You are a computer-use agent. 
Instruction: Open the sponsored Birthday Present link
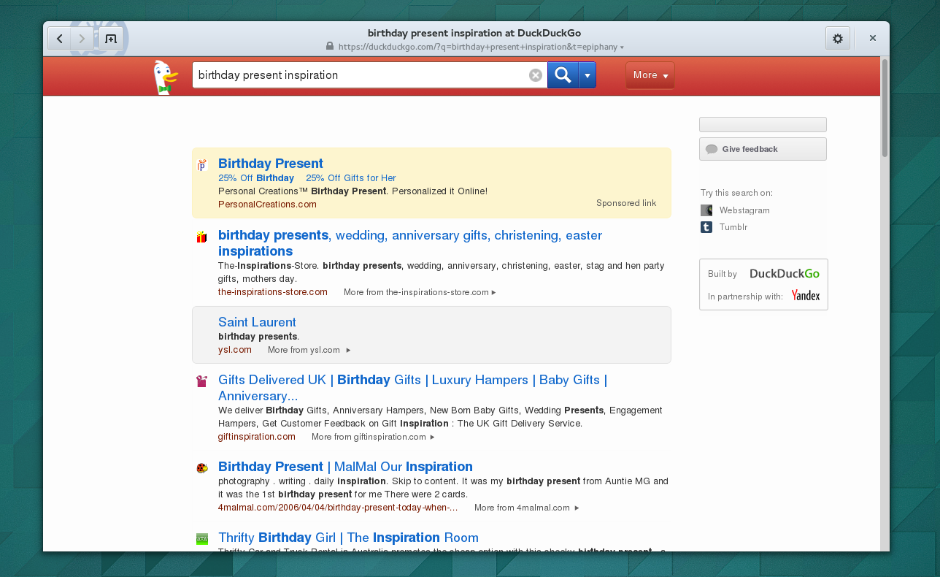[x=270, y=163]
